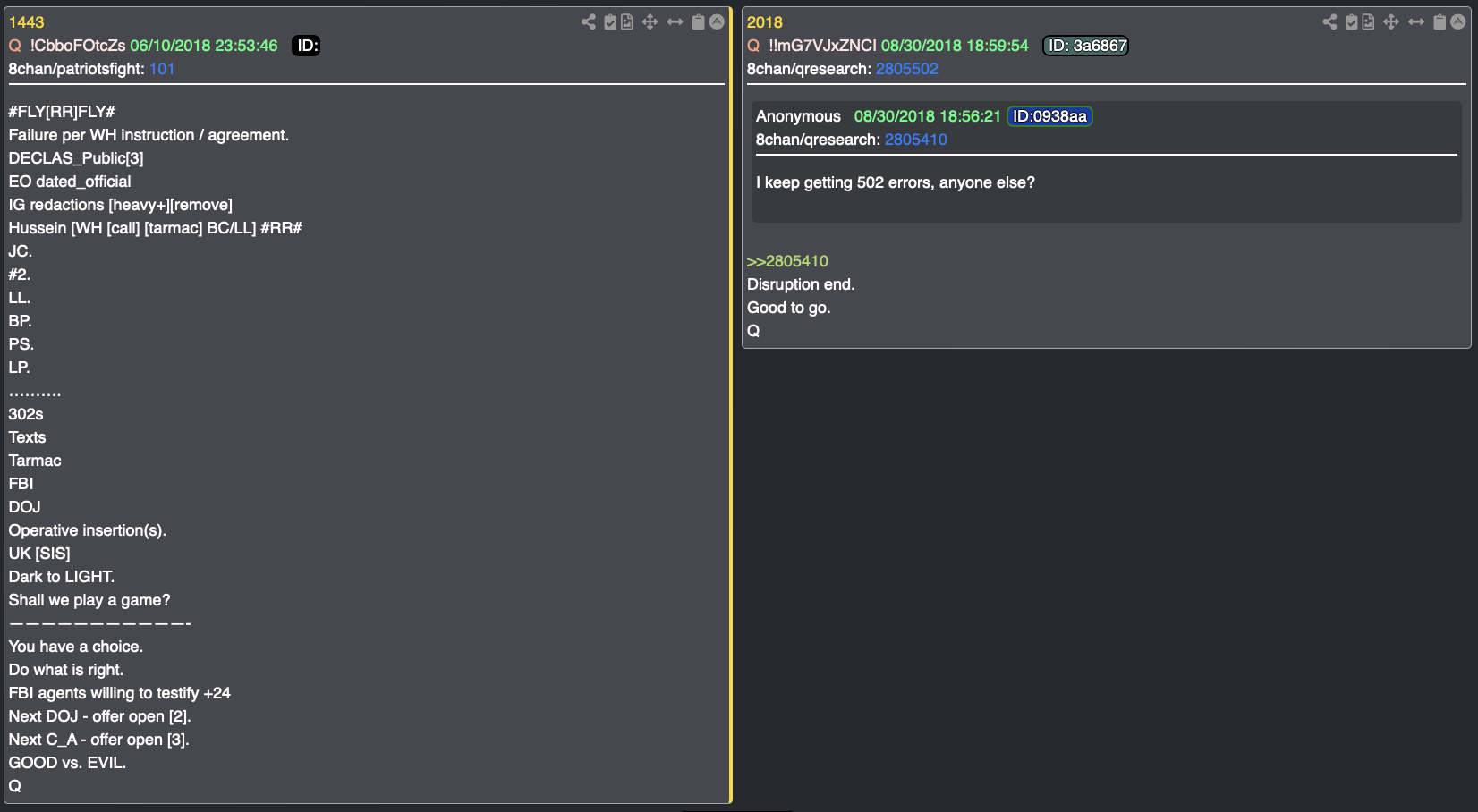Click the line 'GOOD vs. EVIL.'
1478x812 pixels.
coord(67,763)
